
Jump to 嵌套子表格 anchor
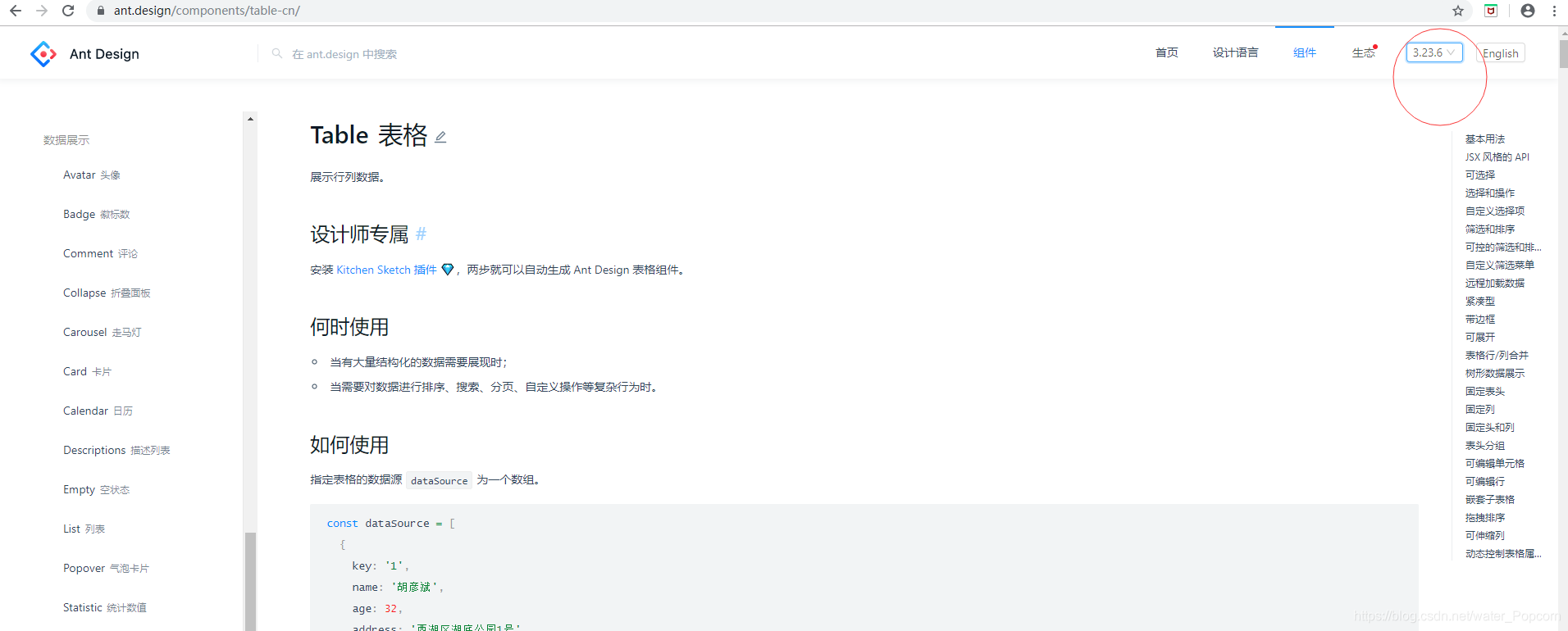[x=1490, y=499]
